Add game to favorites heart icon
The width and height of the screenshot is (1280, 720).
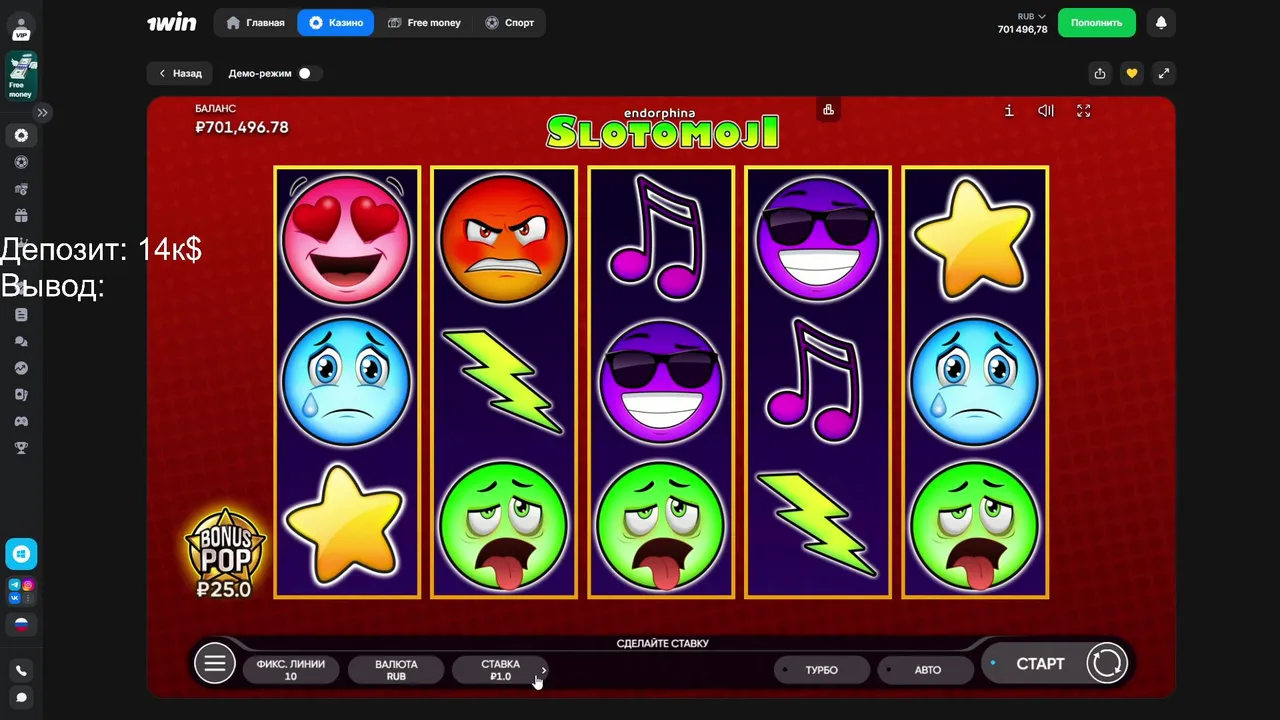click(x=1132, y=73)
